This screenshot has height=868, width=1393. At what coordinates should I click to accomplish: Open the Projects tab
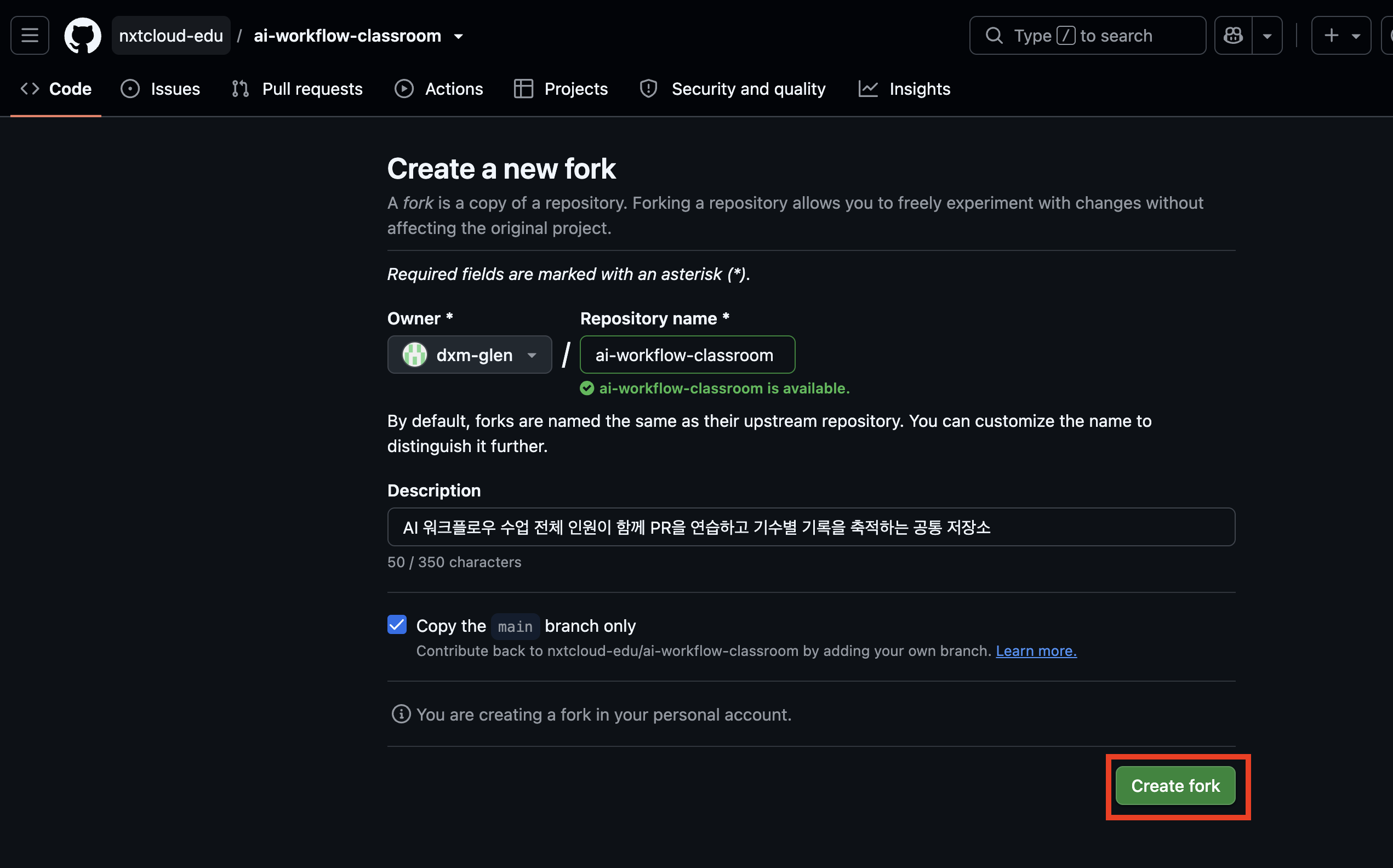[x=561, y=89]
